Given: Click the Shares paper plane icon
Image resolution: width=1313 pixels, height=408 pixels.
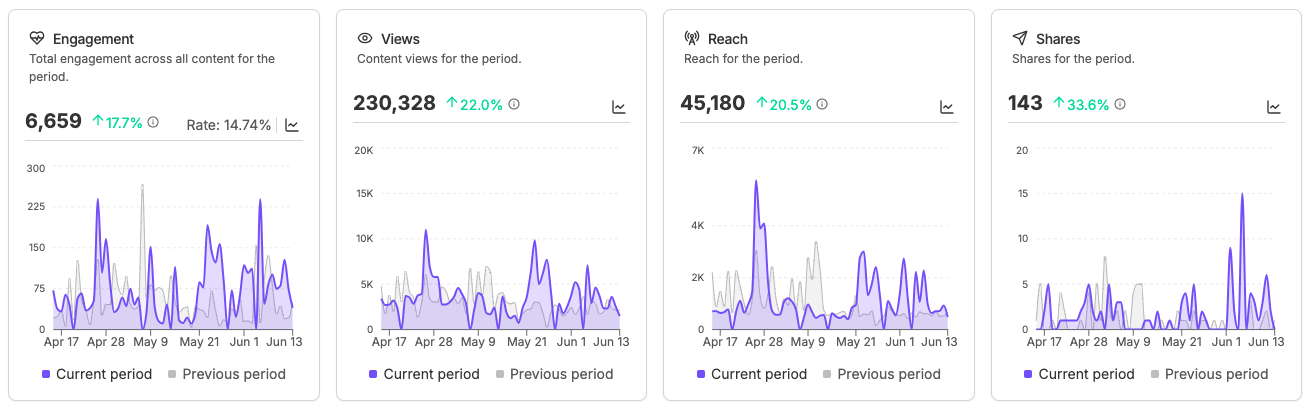Looking at the screenshot, I should pos(1020,39).
